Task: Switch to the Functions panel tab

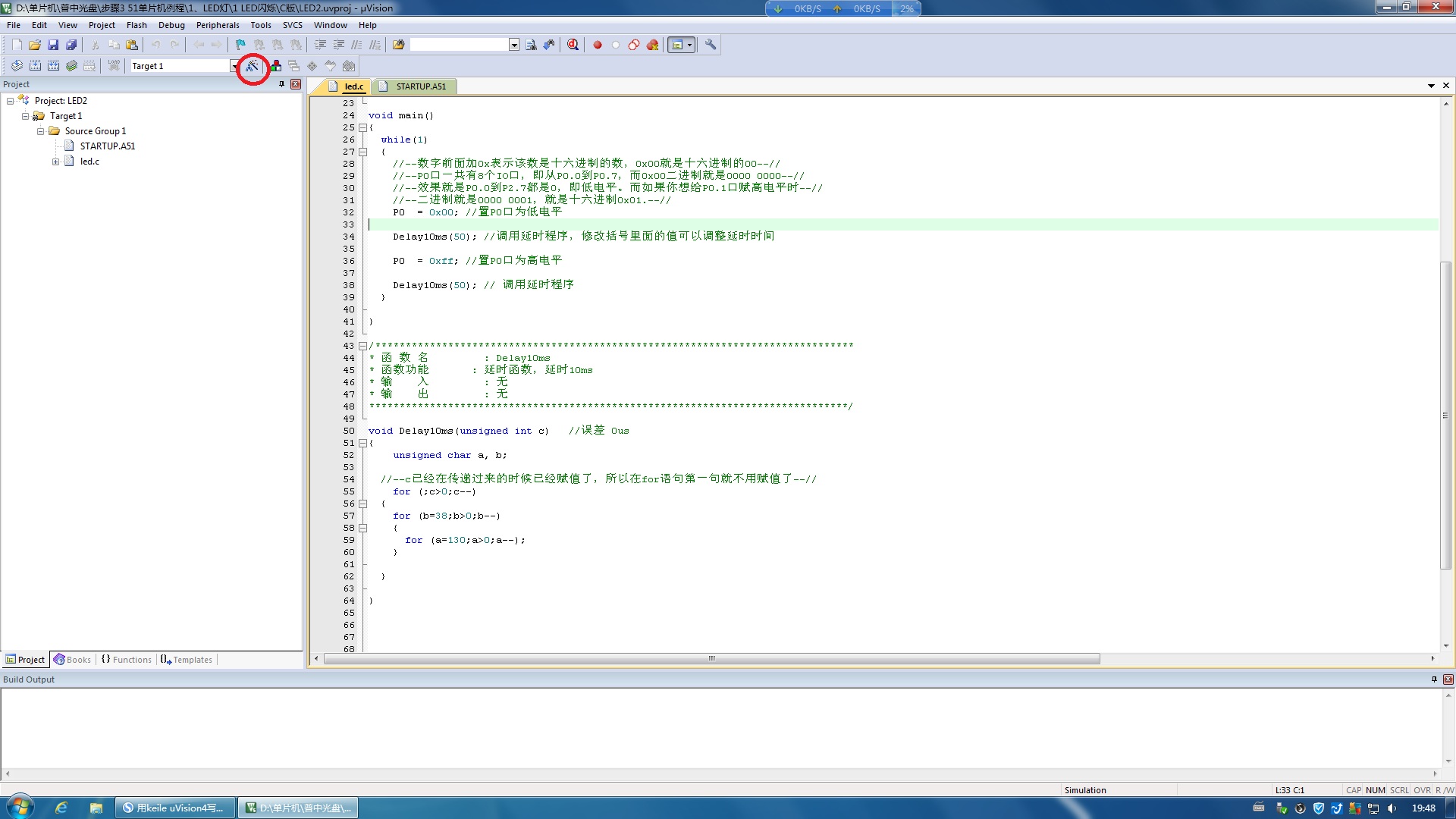Action: [127, 660]
